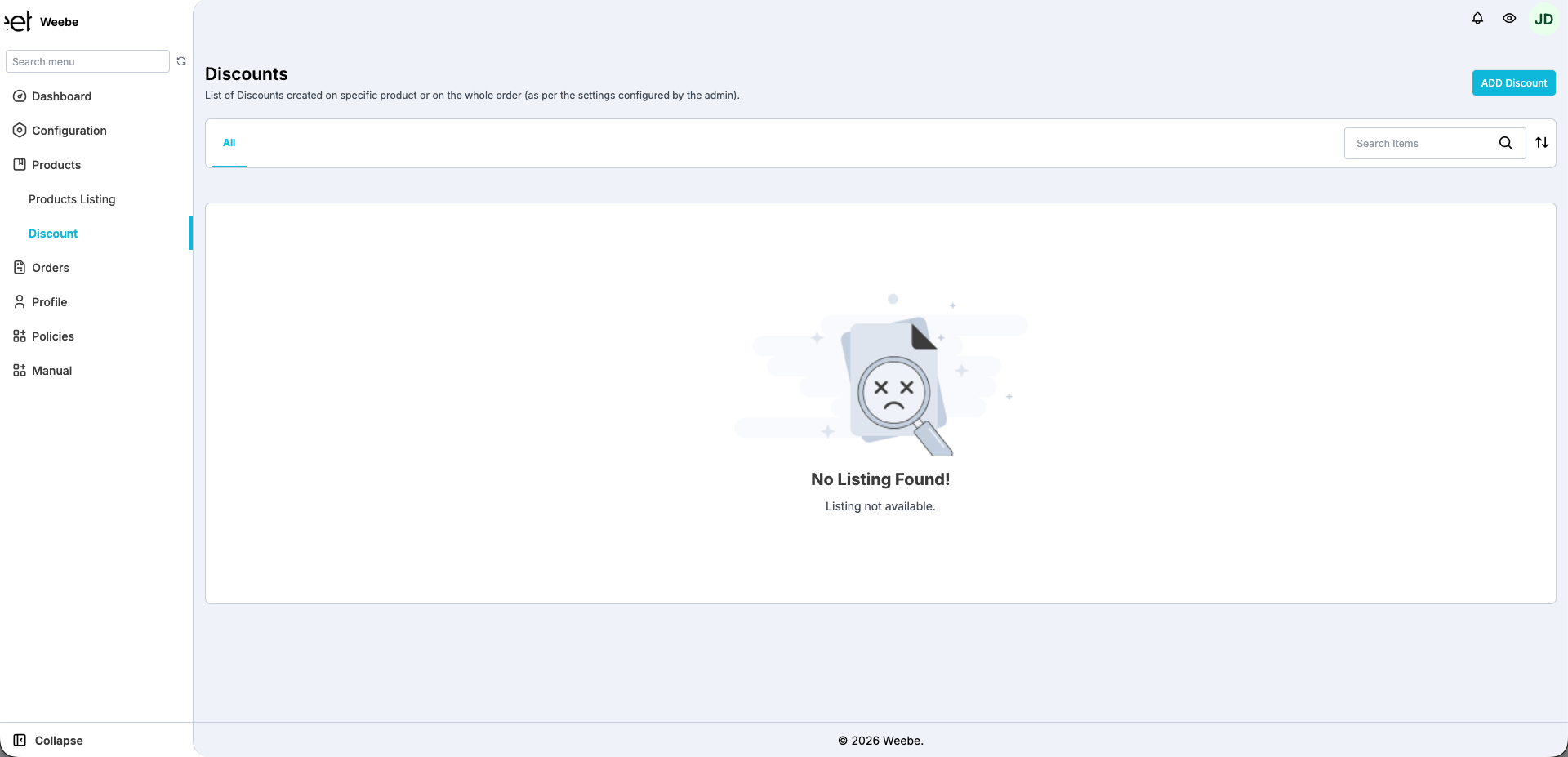Focus the Search Items field
1568x757 pixels.
[1421, 144]
